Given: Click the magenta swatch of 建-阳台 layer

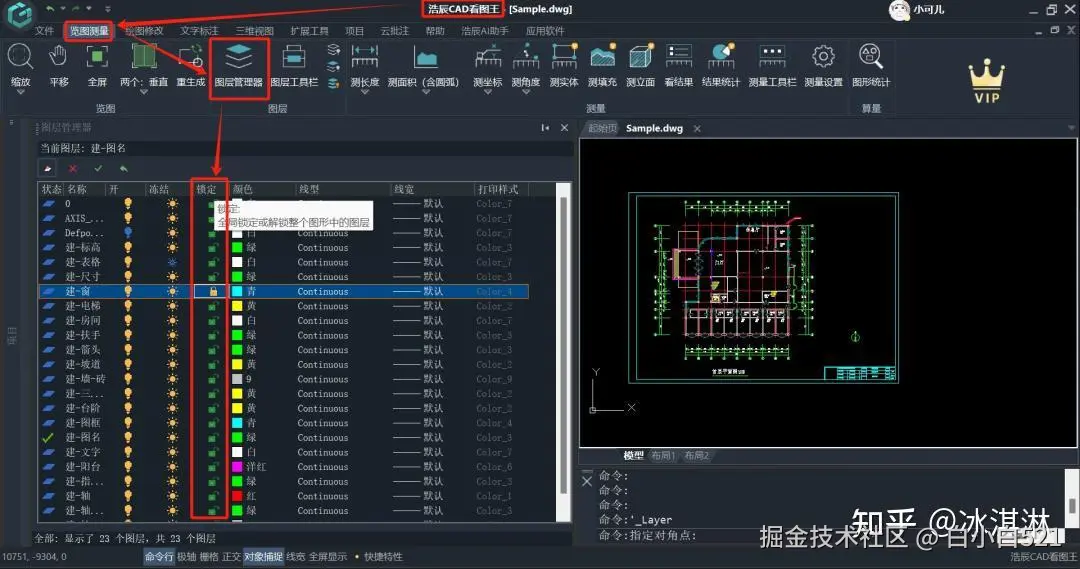Looking at the screenshot, I should tap(237, 466).
